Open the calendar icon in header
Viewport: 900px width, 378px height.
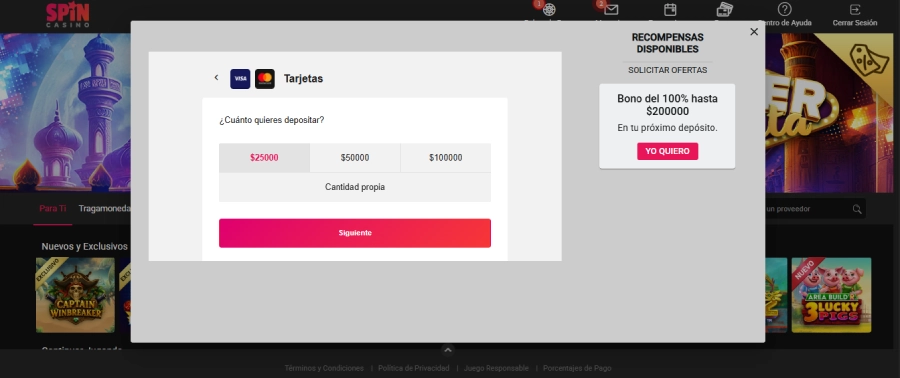pos(670,10)
